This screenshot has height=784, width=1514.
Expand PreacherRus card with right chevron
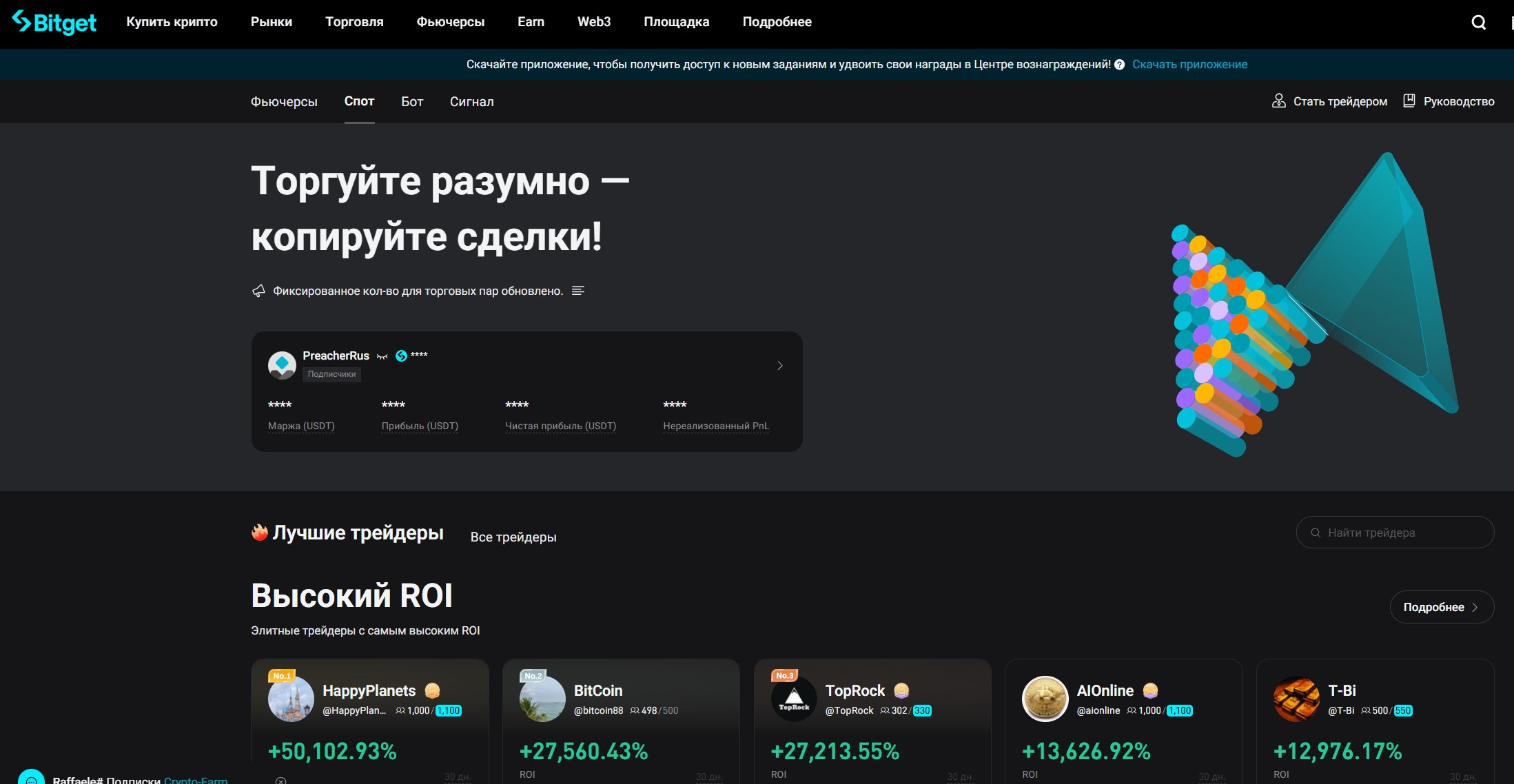coord(780,366)
